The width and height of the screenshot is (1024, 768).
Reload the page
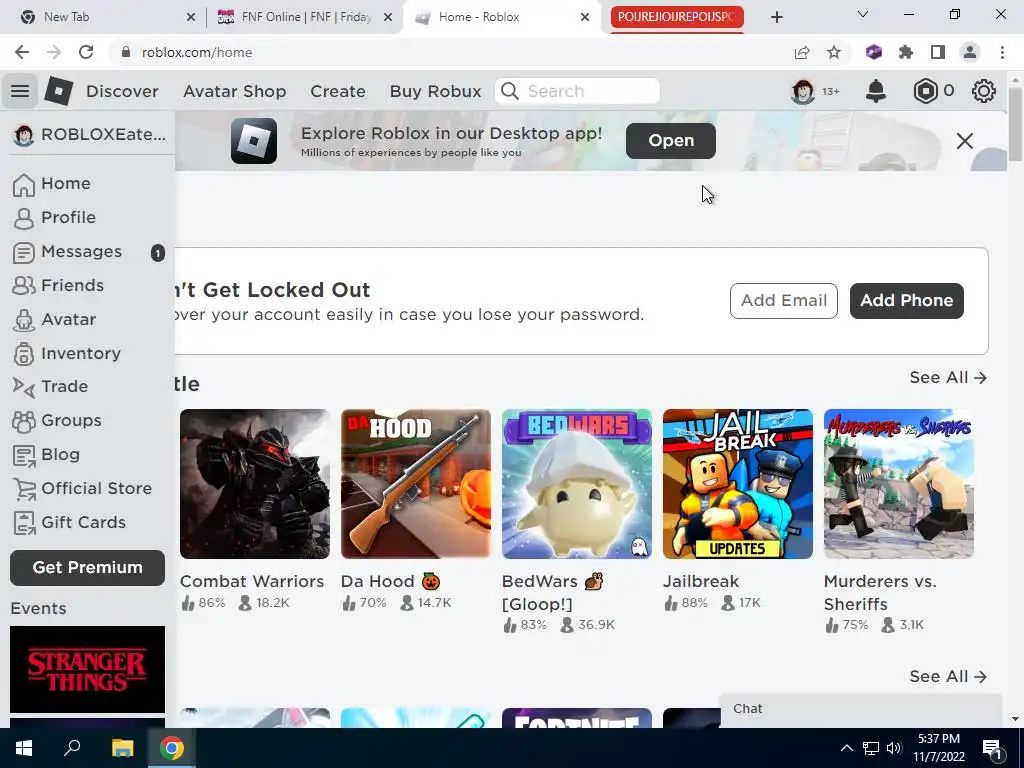point(86,52)
